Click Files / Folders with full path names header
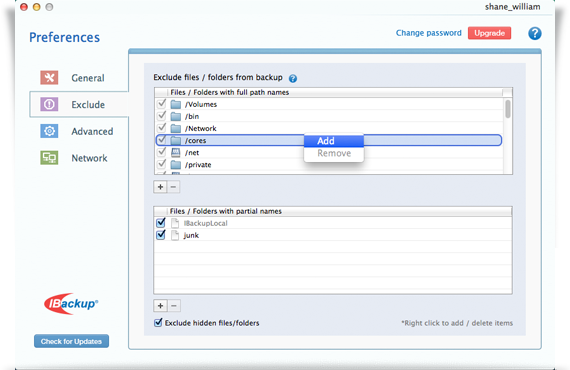The width and height of the screenshot is (570, 370). pyautogui.click(x=230, y=92)
